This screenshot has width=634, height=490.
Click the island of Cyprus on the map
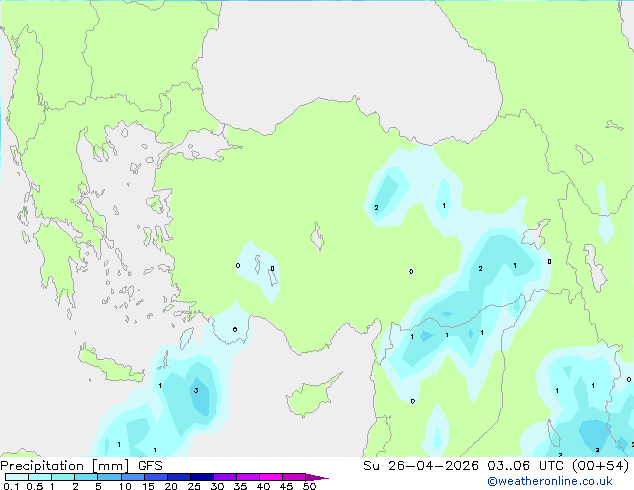click(x=311, y=396)
